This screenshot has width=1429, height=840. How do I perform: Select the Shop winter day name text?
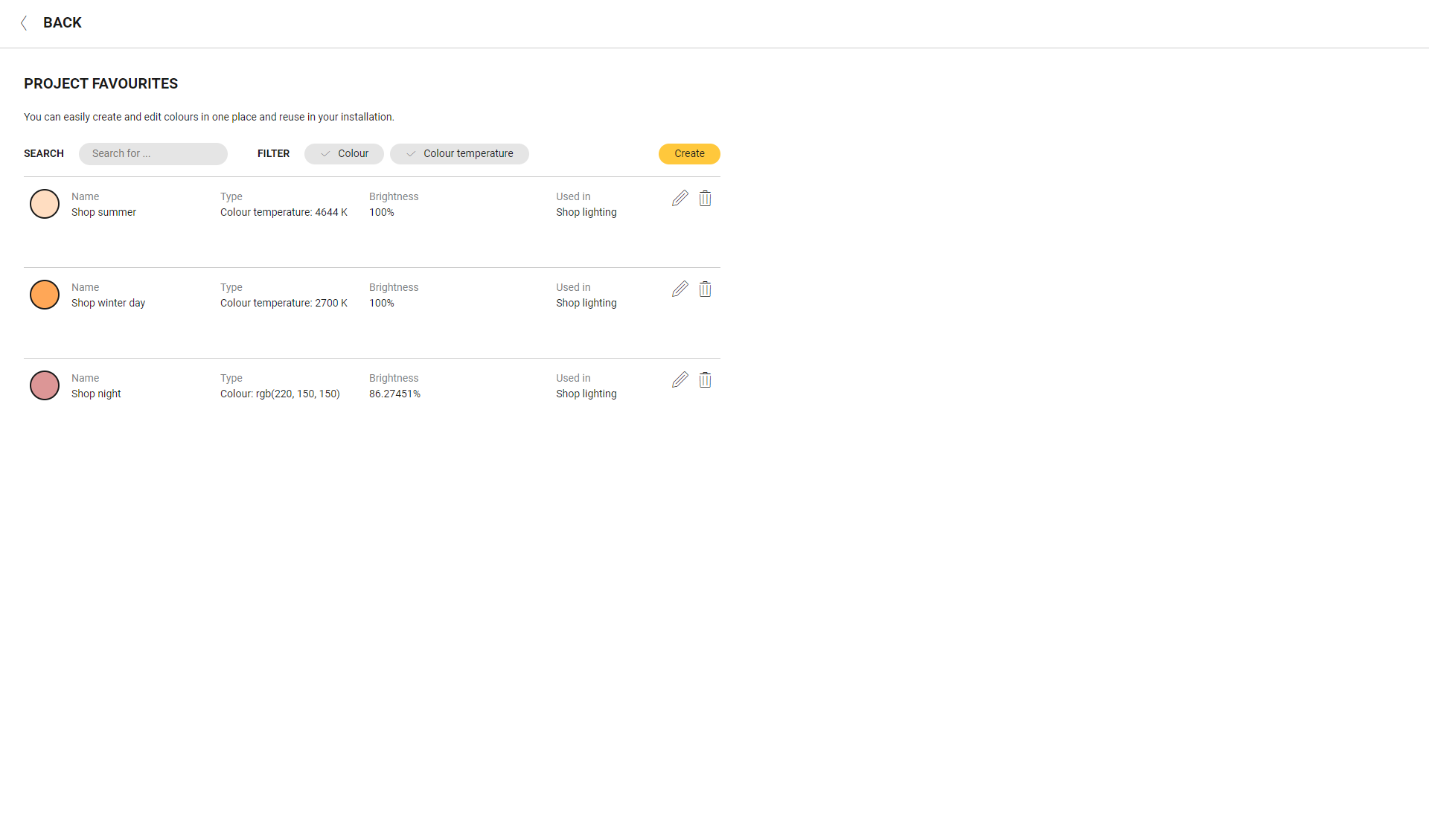[108, 303]
